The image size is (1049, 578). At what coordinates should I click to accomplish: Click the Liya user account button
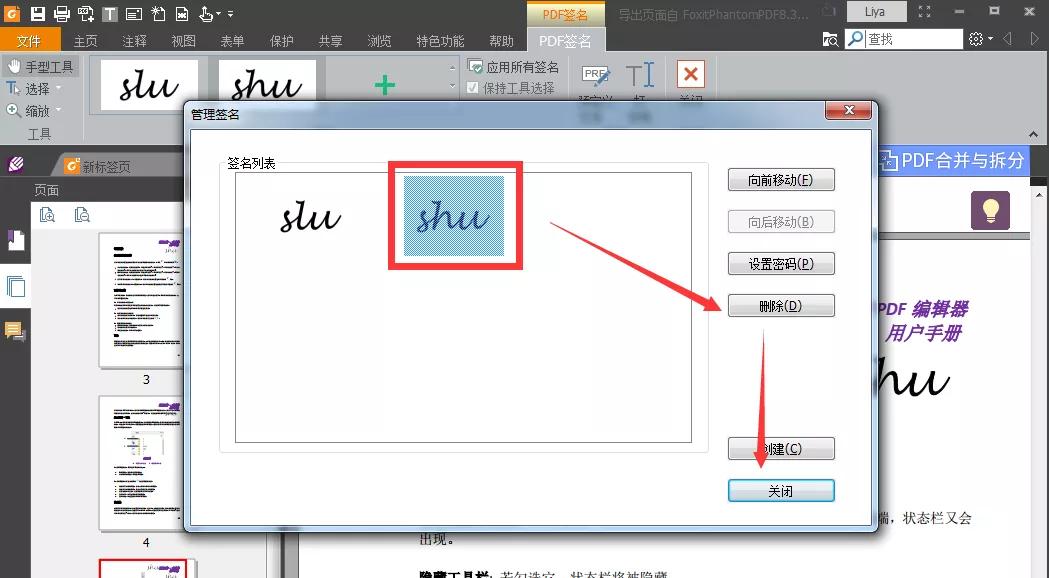(x=876, y=11)
